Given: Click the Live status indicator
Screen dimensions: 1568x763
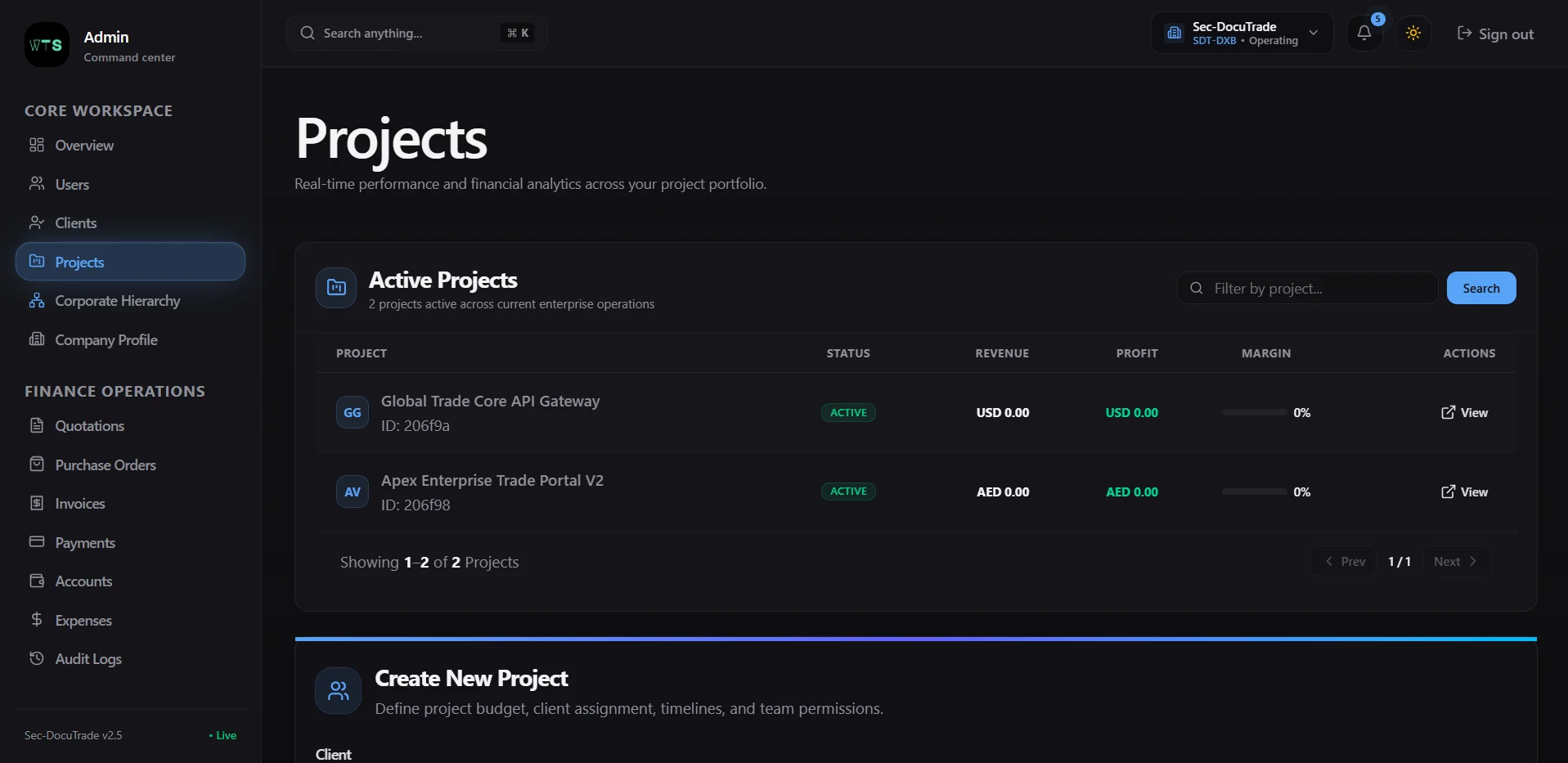Looking at the screenshot, I should (x=222, y=735).
